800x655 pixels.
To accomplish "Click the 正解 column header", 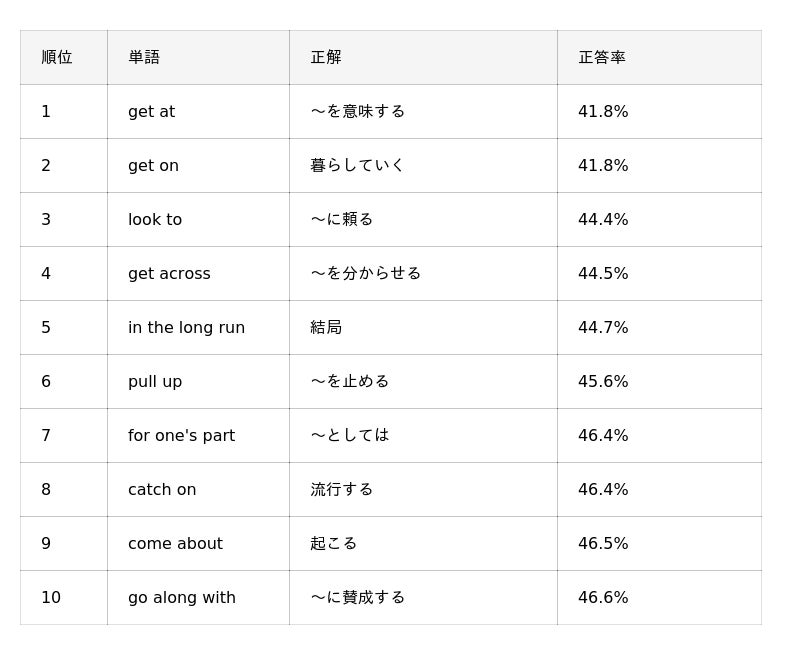I will pos(423,57).
